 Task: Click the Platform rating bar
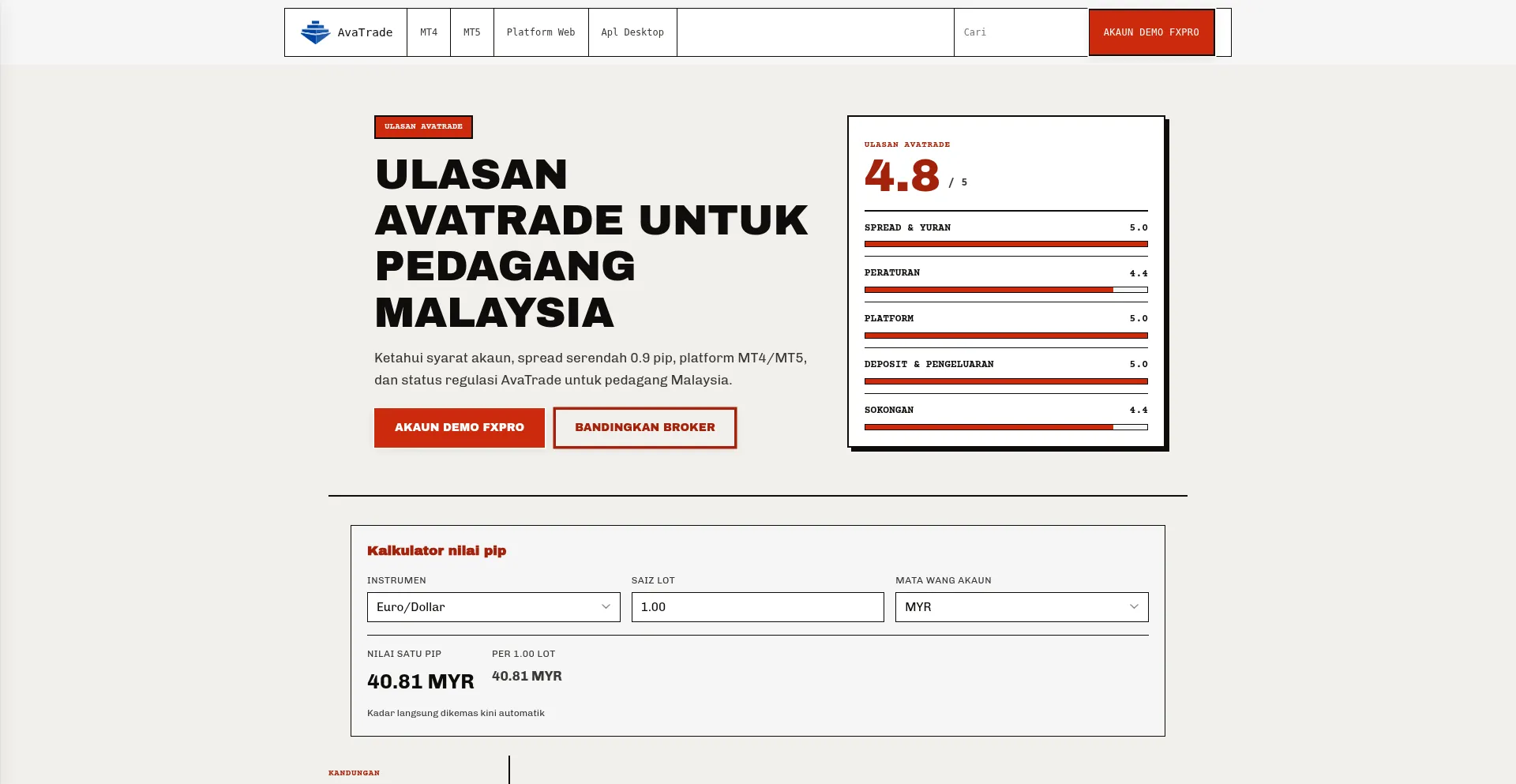1006,336
